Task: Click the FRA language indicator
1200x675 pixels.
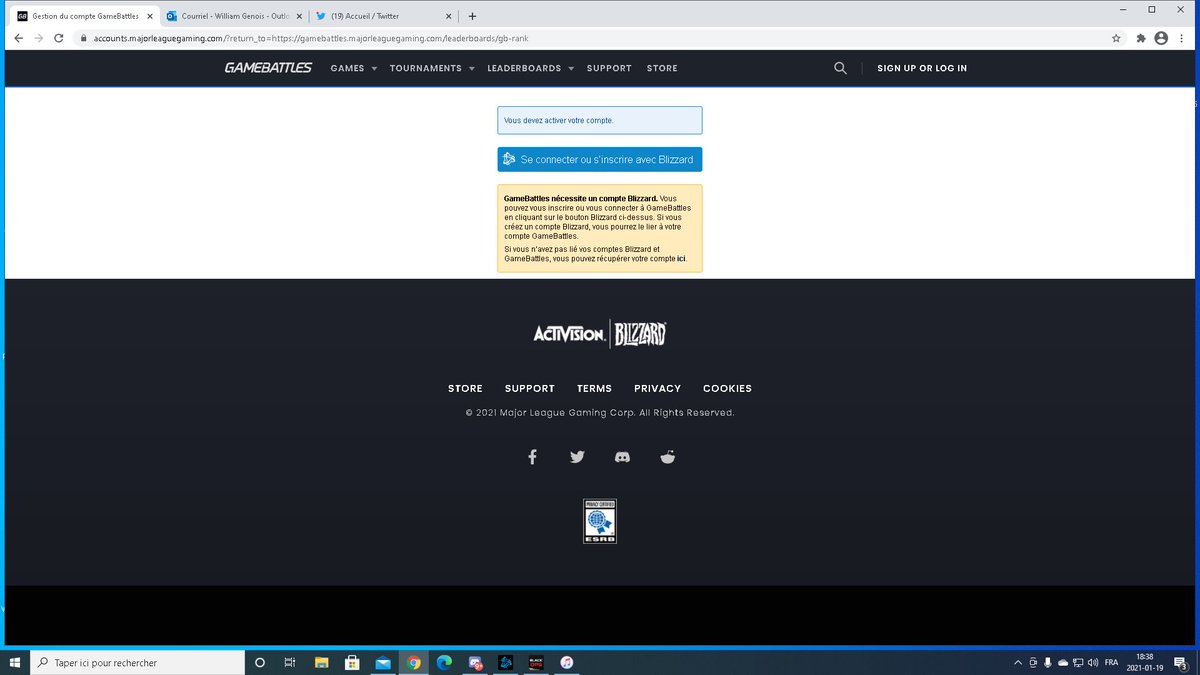Action: coord(1111,662)
